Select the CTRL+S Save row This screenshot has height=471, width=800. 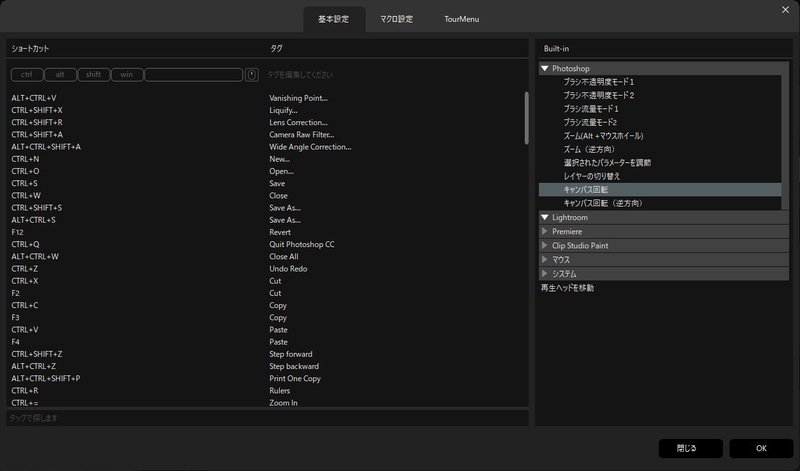(265, 184)
